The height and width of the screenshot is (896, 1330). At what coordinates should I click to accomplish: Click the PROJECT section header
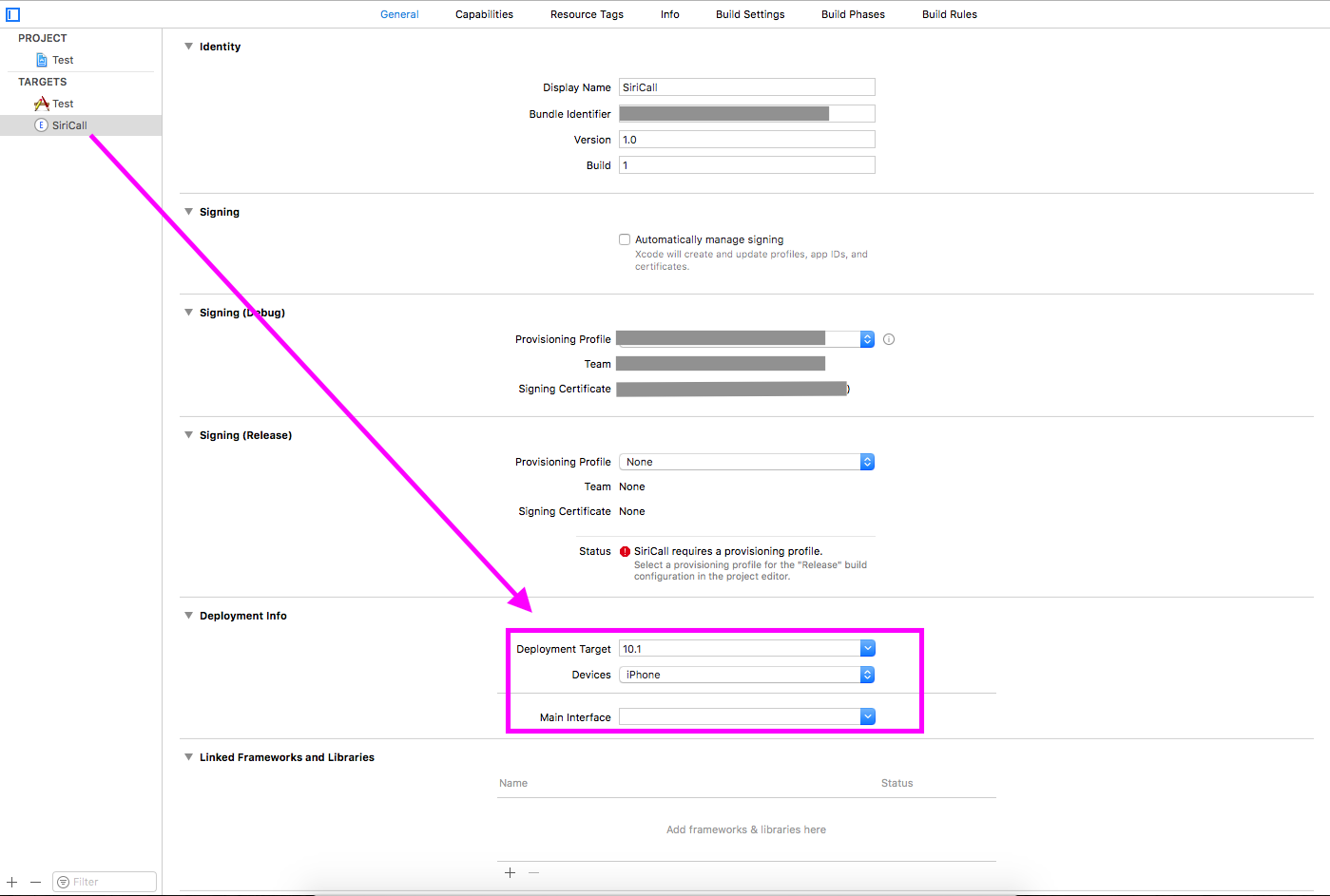[43, 38]
